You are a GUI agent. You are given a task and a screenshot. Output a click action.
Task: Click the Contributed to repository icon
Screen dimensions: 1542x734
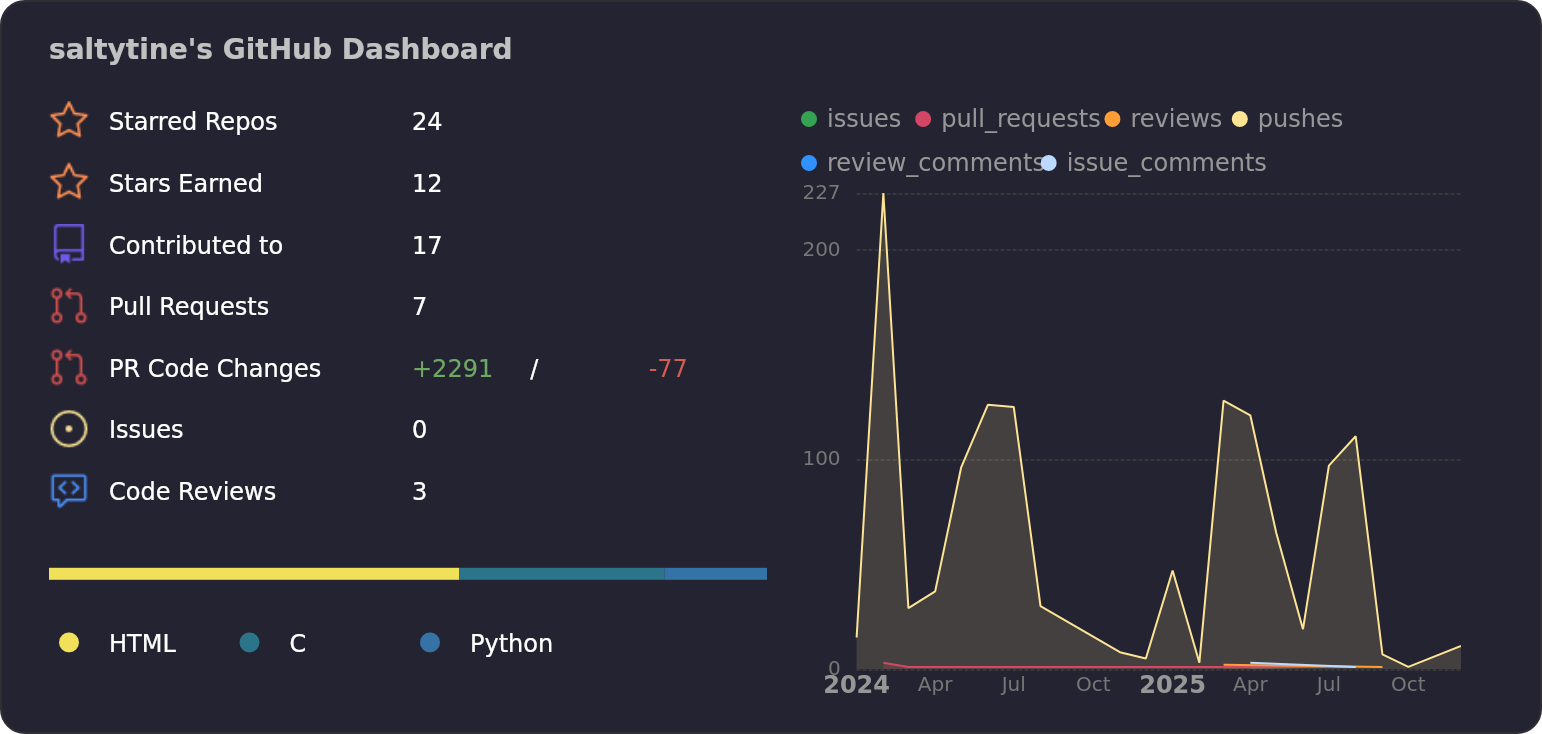point(68,245)
